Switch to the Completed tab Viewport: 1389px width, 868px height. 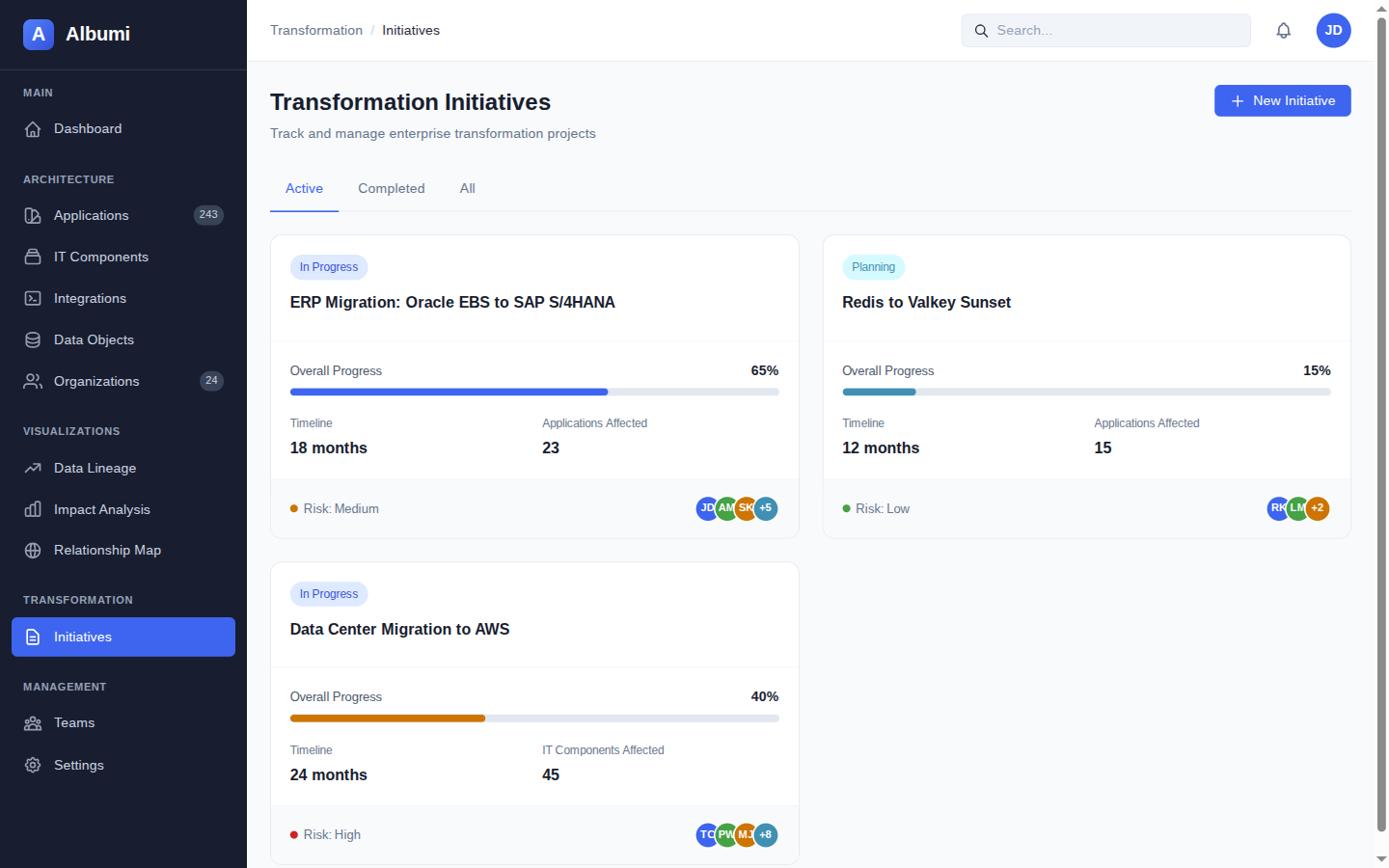(x=392, y=188)
